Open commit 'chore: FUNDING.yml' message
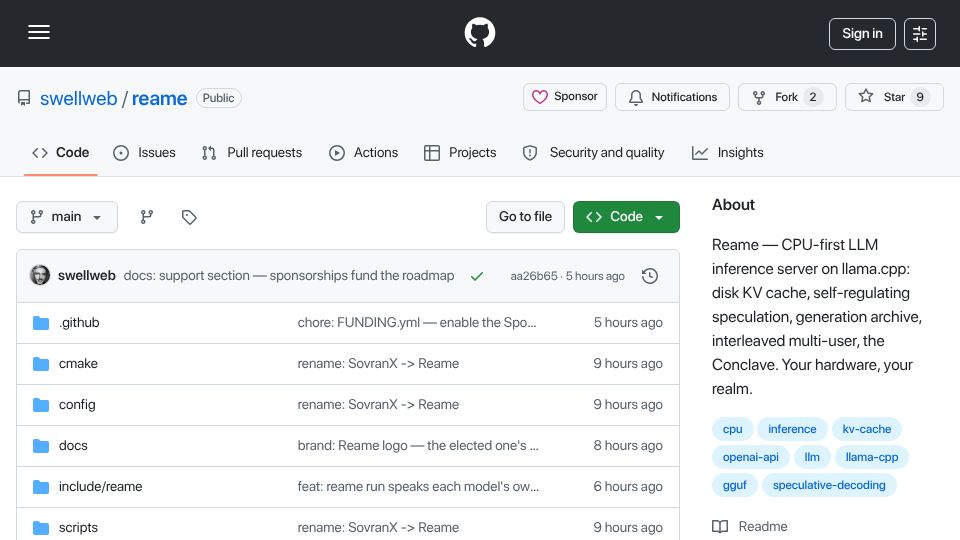Image resolution: width=960 pixels, height=540 pixels. click(x=417, y=323)
